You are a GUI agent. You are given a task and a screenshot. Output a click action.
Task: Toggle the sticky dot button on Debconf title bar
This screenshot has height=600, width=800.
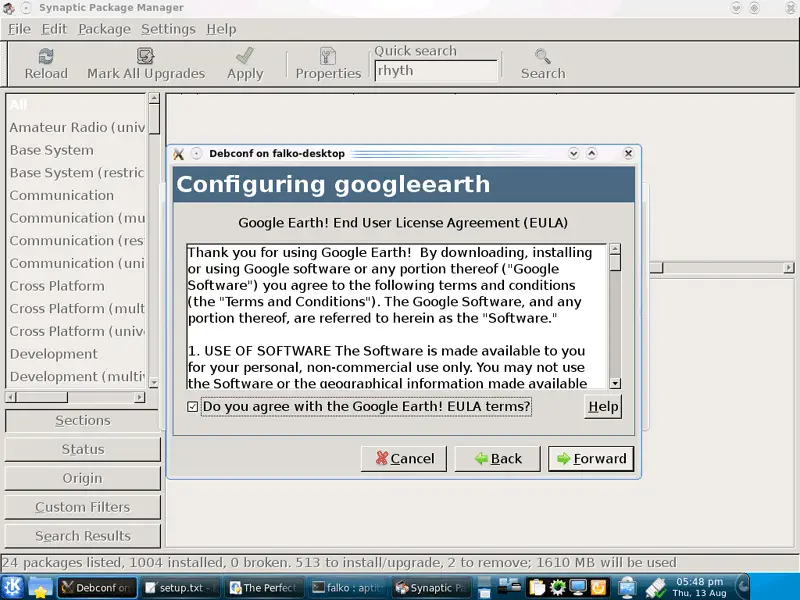click(x=196, y=154)
